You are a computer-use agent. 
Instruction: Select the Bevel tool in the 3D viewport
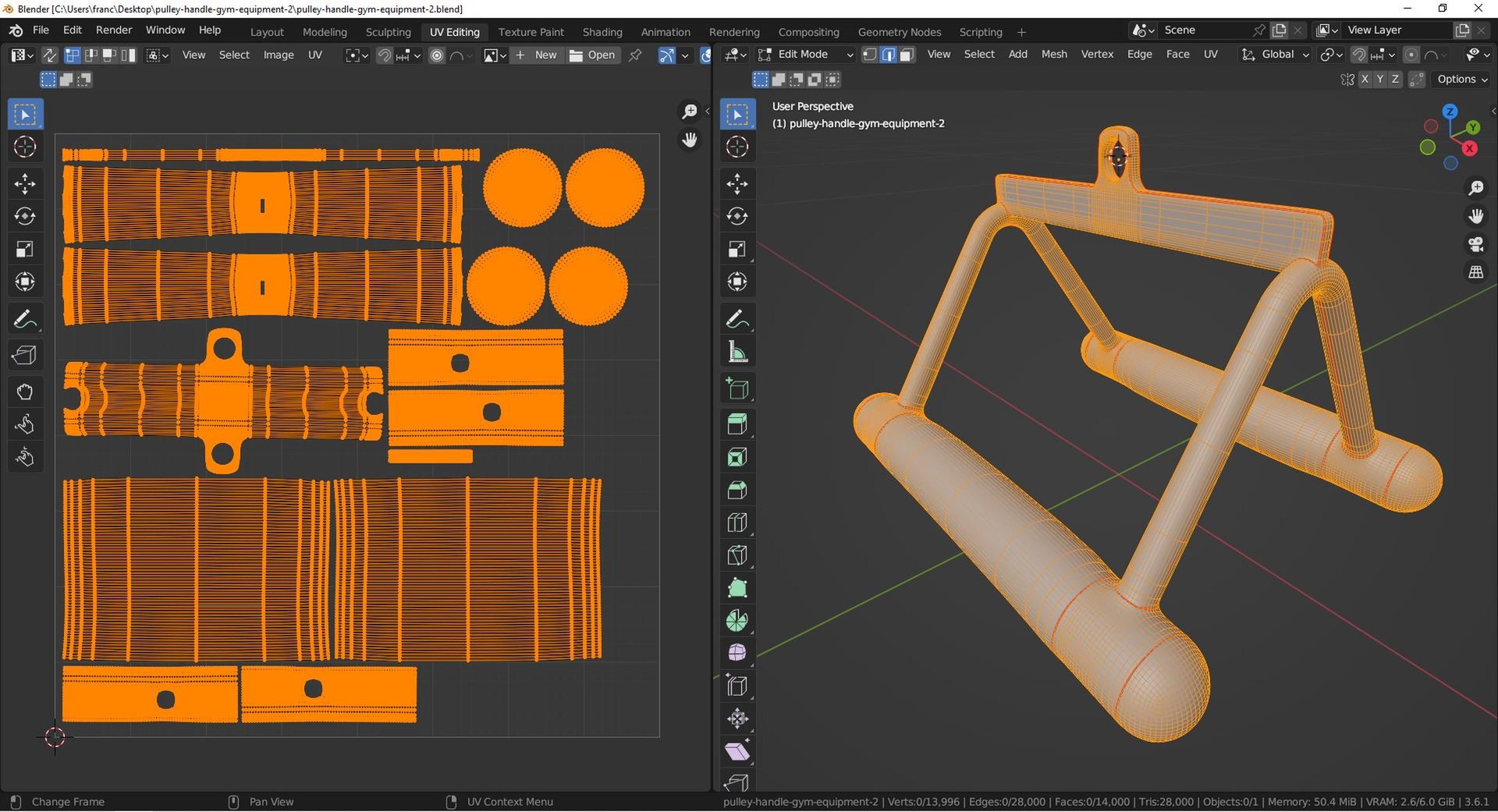click(737, 490)
